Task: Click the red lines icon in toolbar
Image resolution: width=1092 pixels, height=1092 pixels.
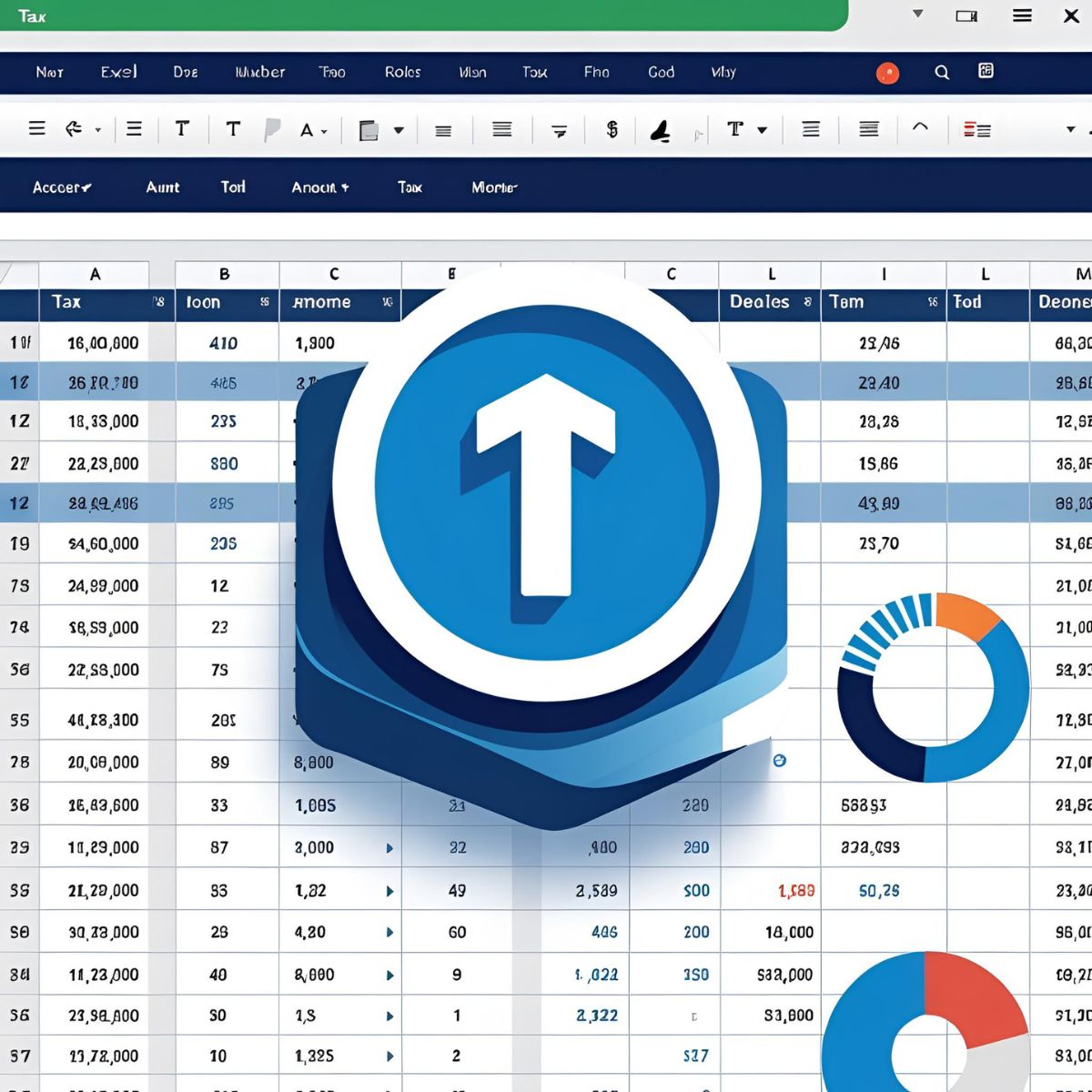Action: (x=976, y=130)
